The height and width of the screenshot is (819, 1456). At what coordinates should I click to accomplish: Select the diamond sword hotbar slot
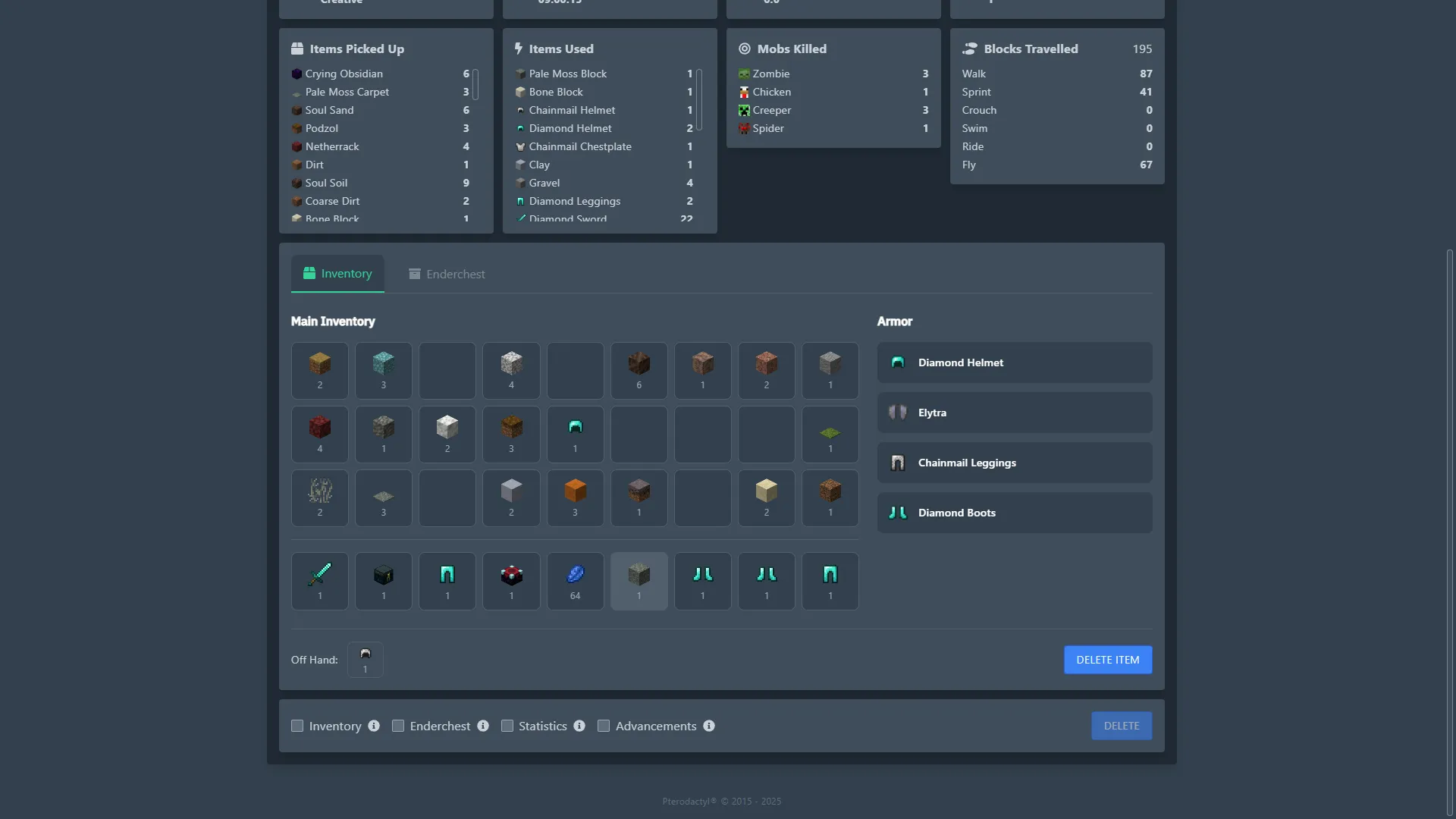point(319,581)
